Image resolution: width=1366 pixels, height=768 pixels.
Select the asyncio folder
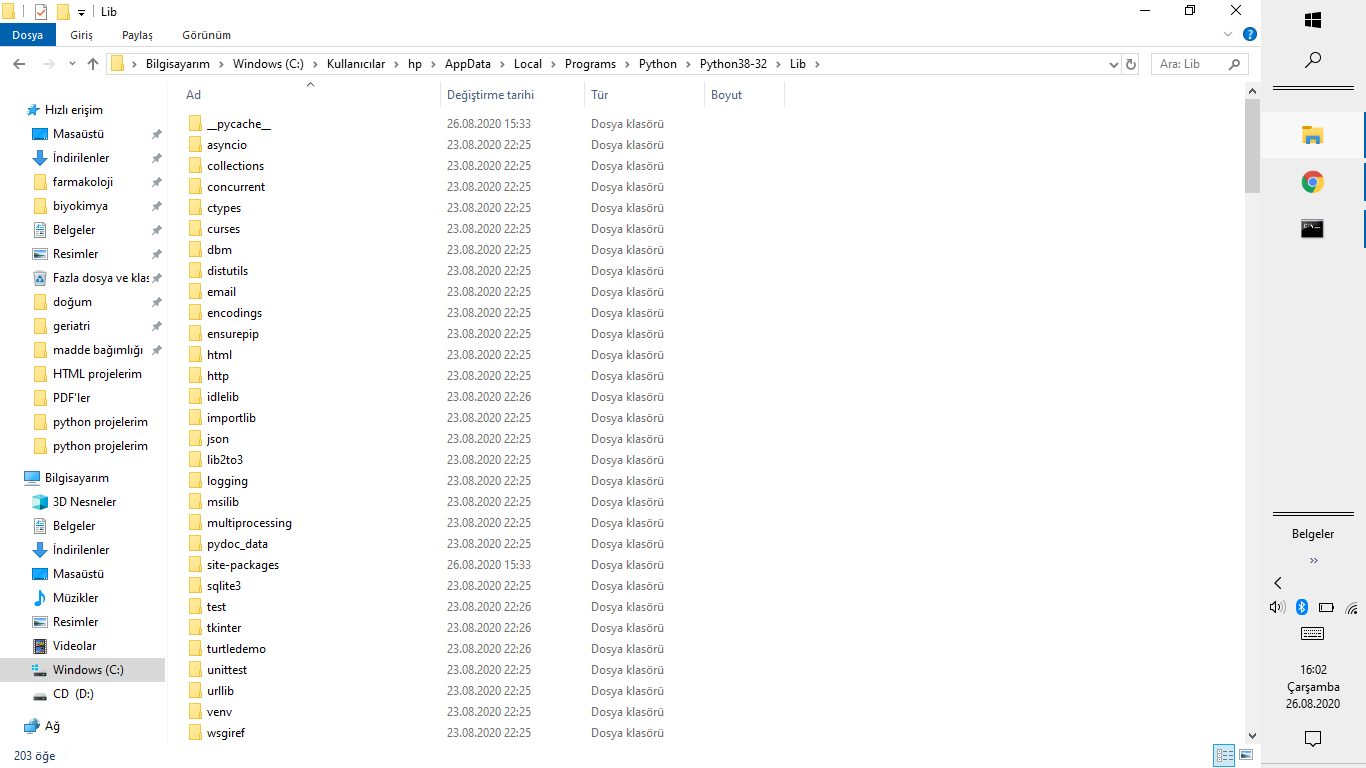(227, 145)
